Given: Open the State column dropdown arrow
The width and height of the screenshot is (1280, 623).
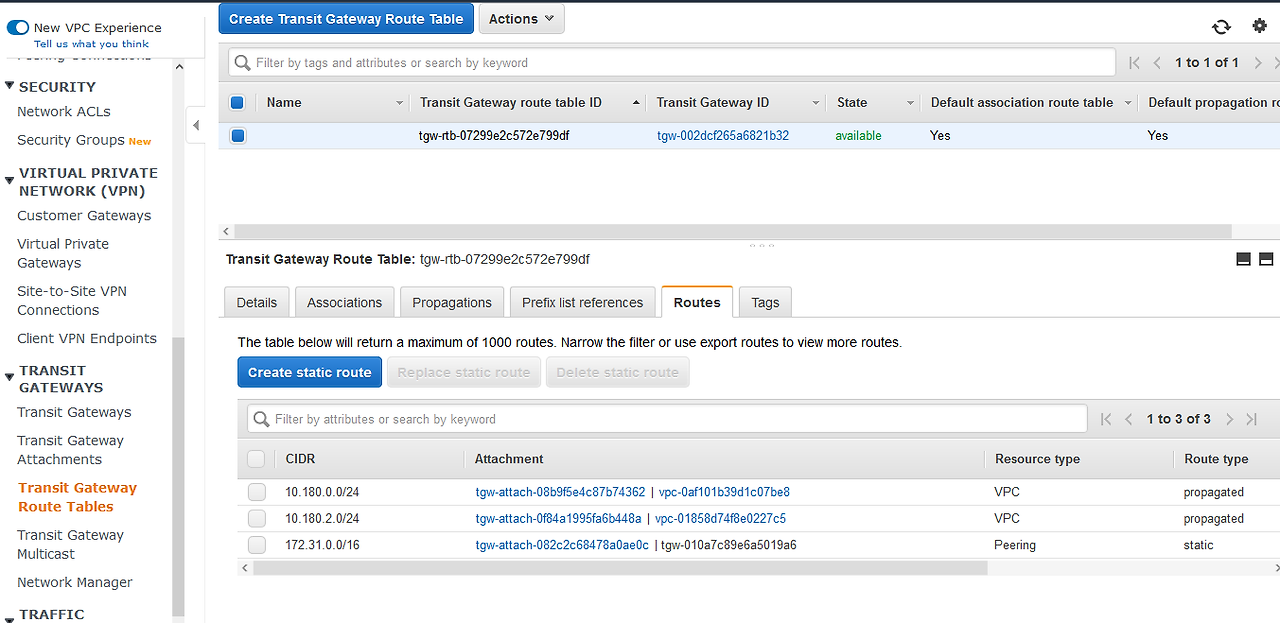Looking at the screenshot, I should [x=910, y=103].
